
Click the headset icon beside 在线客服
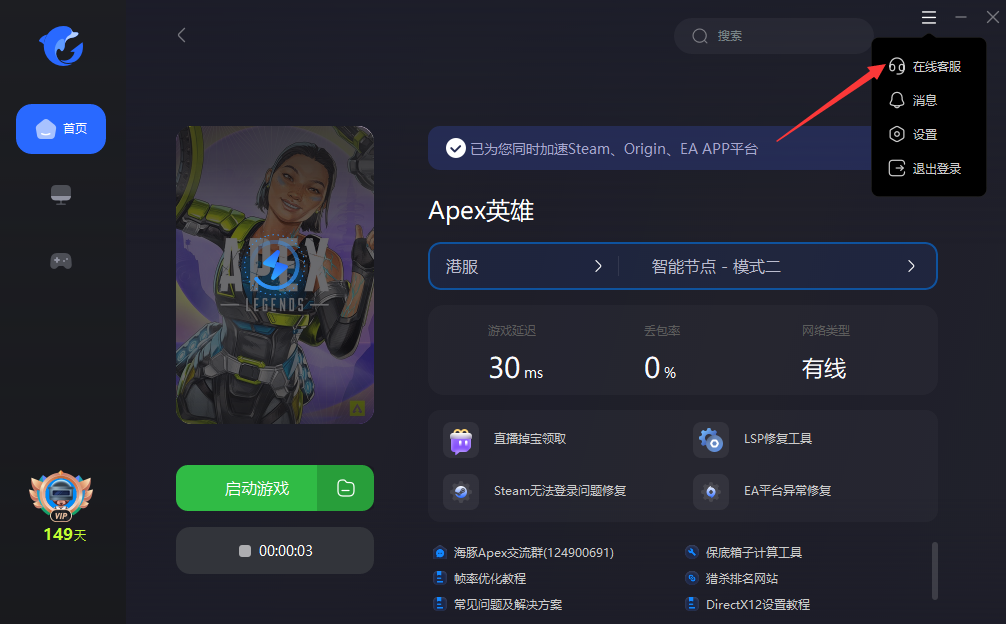click(897, 66)
